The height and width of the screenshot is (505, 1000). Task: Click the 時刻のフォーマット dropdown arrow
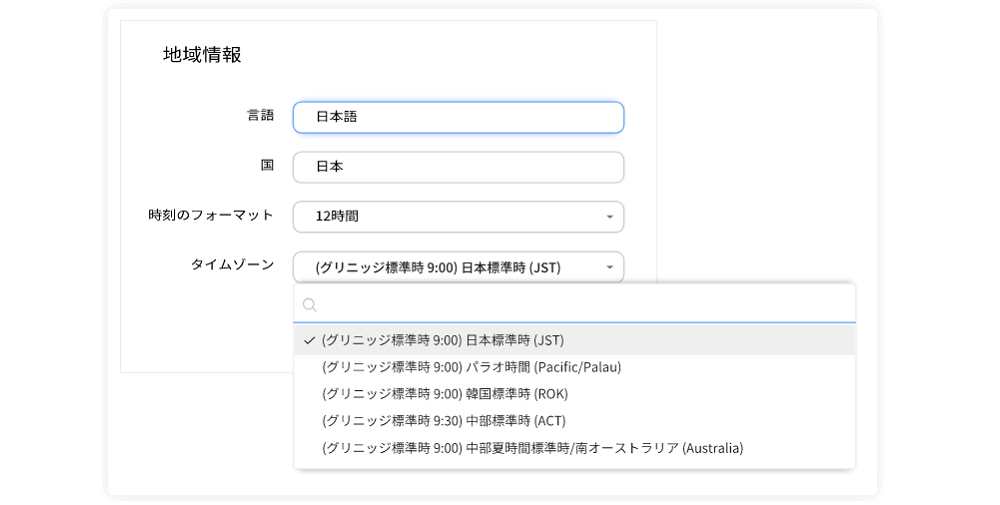[x=610, y=217]
